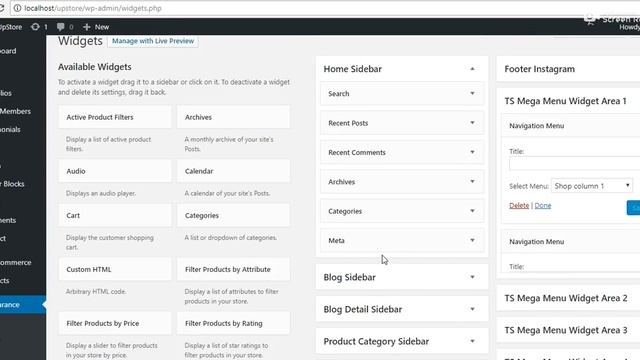Expand the Meta widget

point(472,240)
